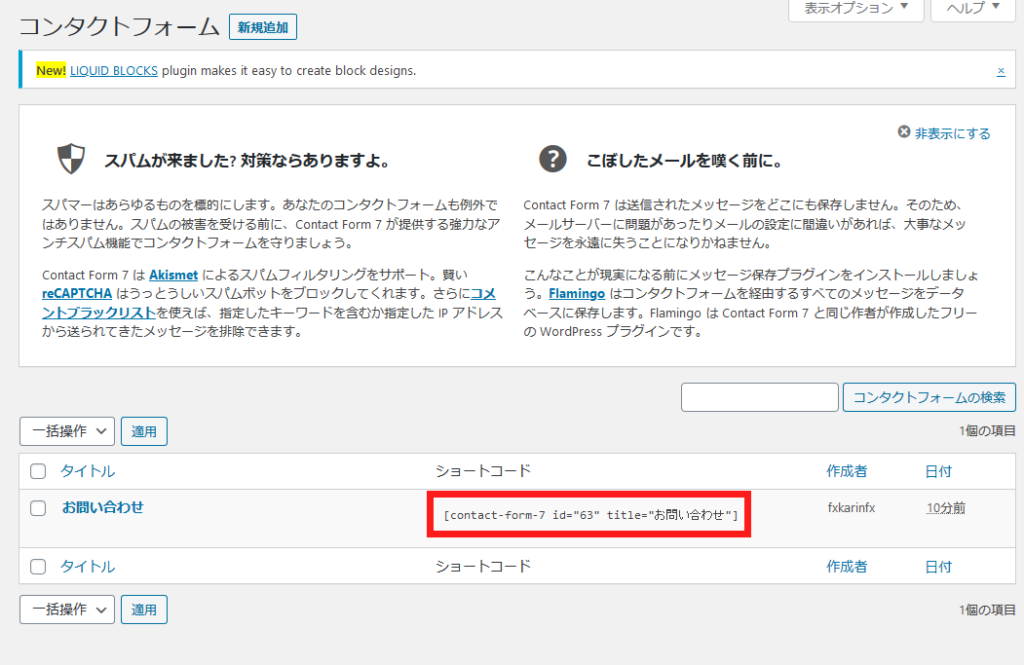Sort by 作成者 in the table footer
Viewport: 1024px width, 665px height.
(846, 566)
